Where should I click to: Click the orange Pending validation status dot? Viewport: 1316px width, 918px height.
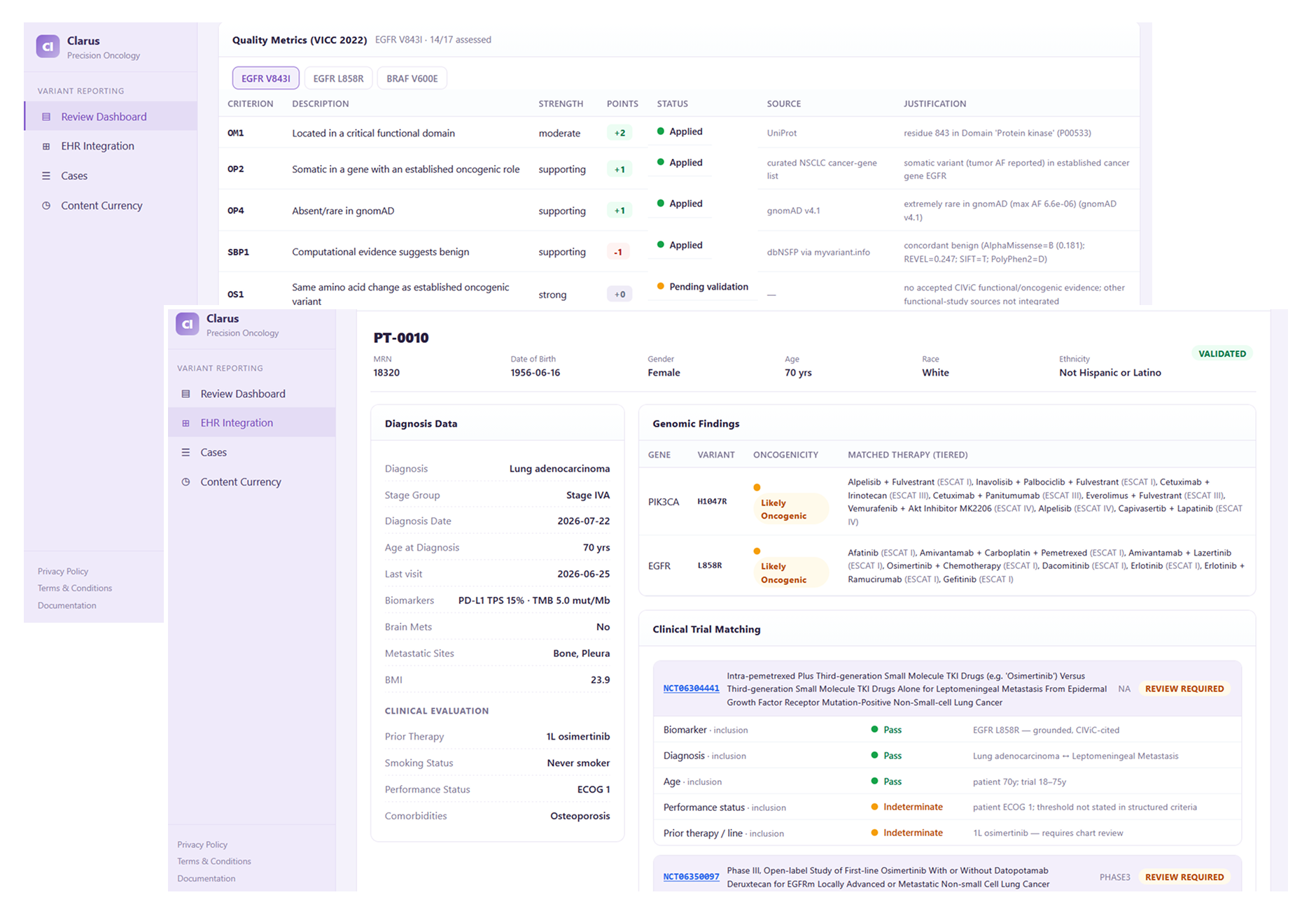[x=661, y=286]
